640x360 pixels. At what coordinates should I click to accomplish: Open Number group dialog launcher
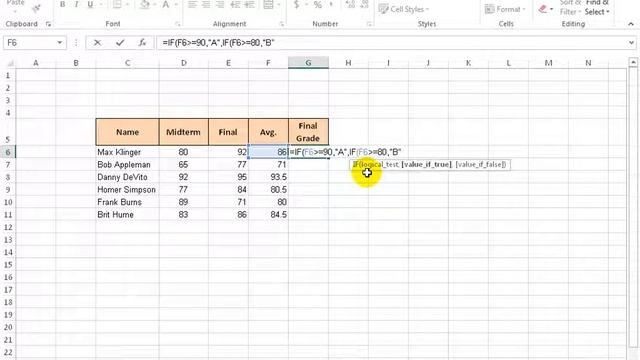coord(369,24)
